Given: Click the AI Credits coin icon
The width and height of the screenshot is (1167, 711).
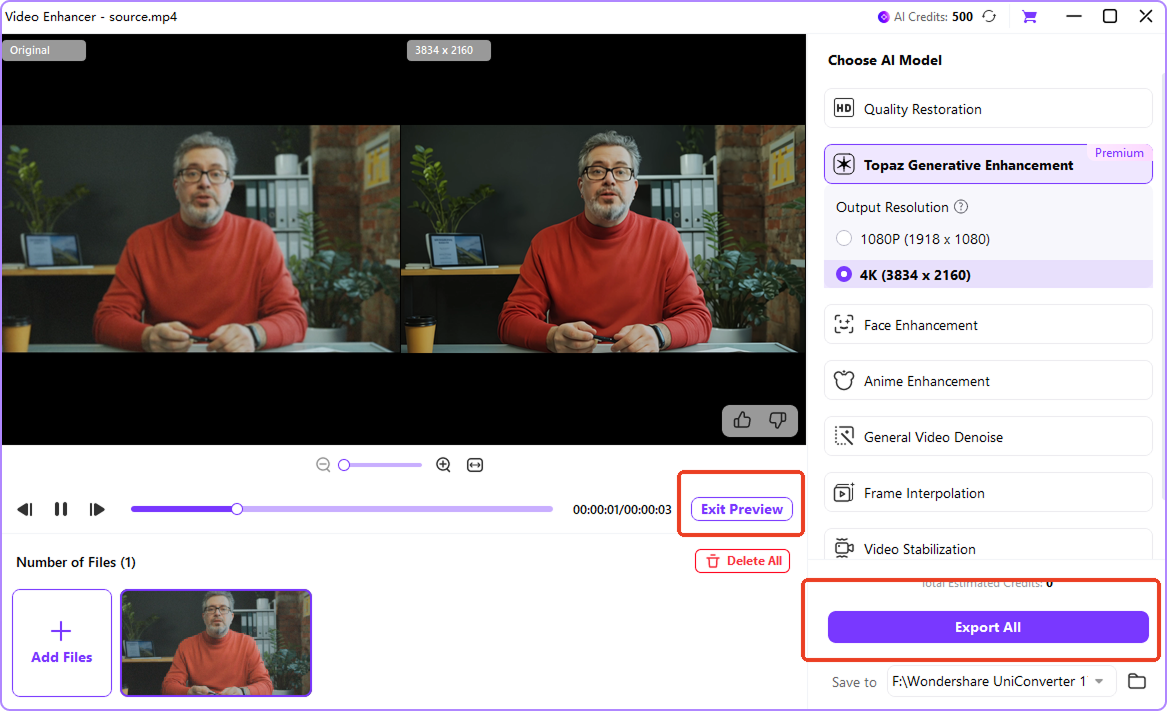Looking at the screenshot, I should pos(883,16).
